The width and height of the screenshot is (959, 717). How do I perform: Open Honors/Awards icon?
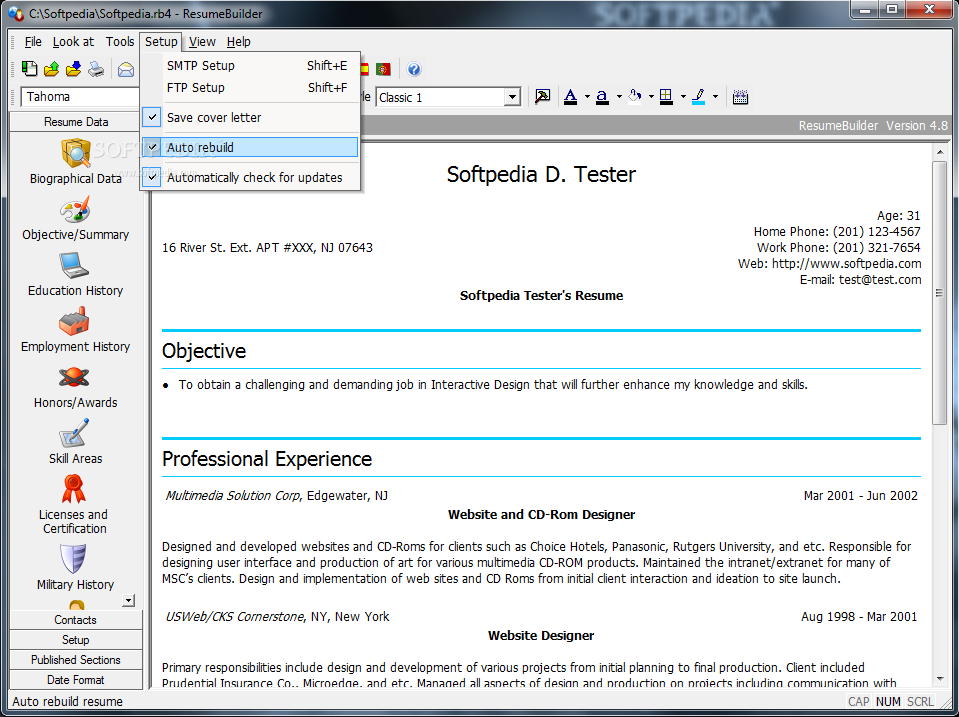point(75,377)
